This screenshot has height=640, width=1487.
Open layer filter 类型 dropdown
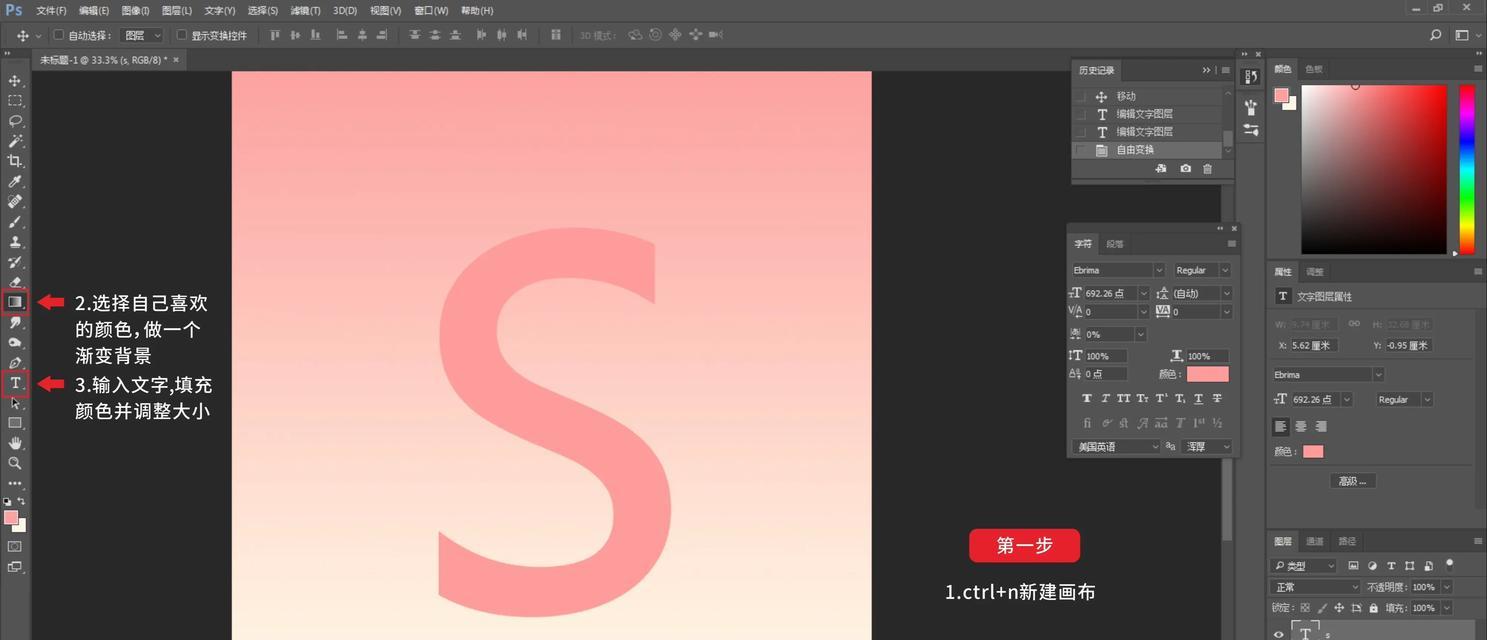coord(1304,566)
